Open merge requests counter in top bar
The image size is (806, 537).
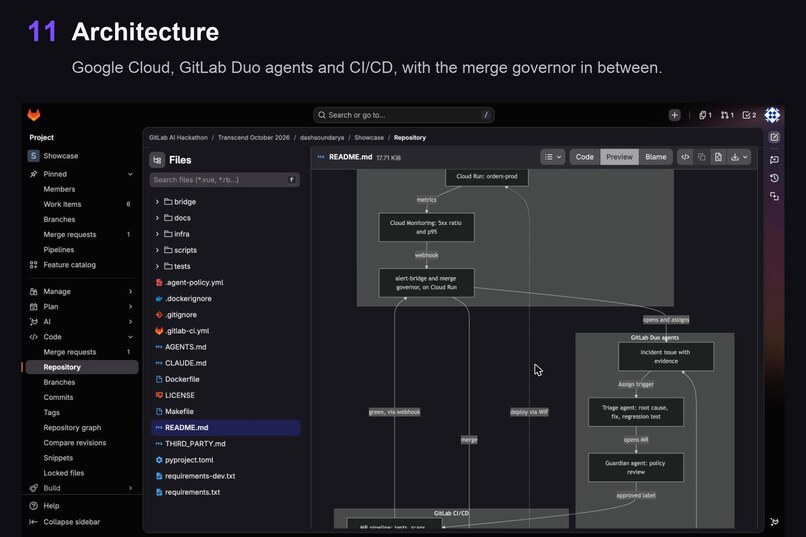point(727,115)
